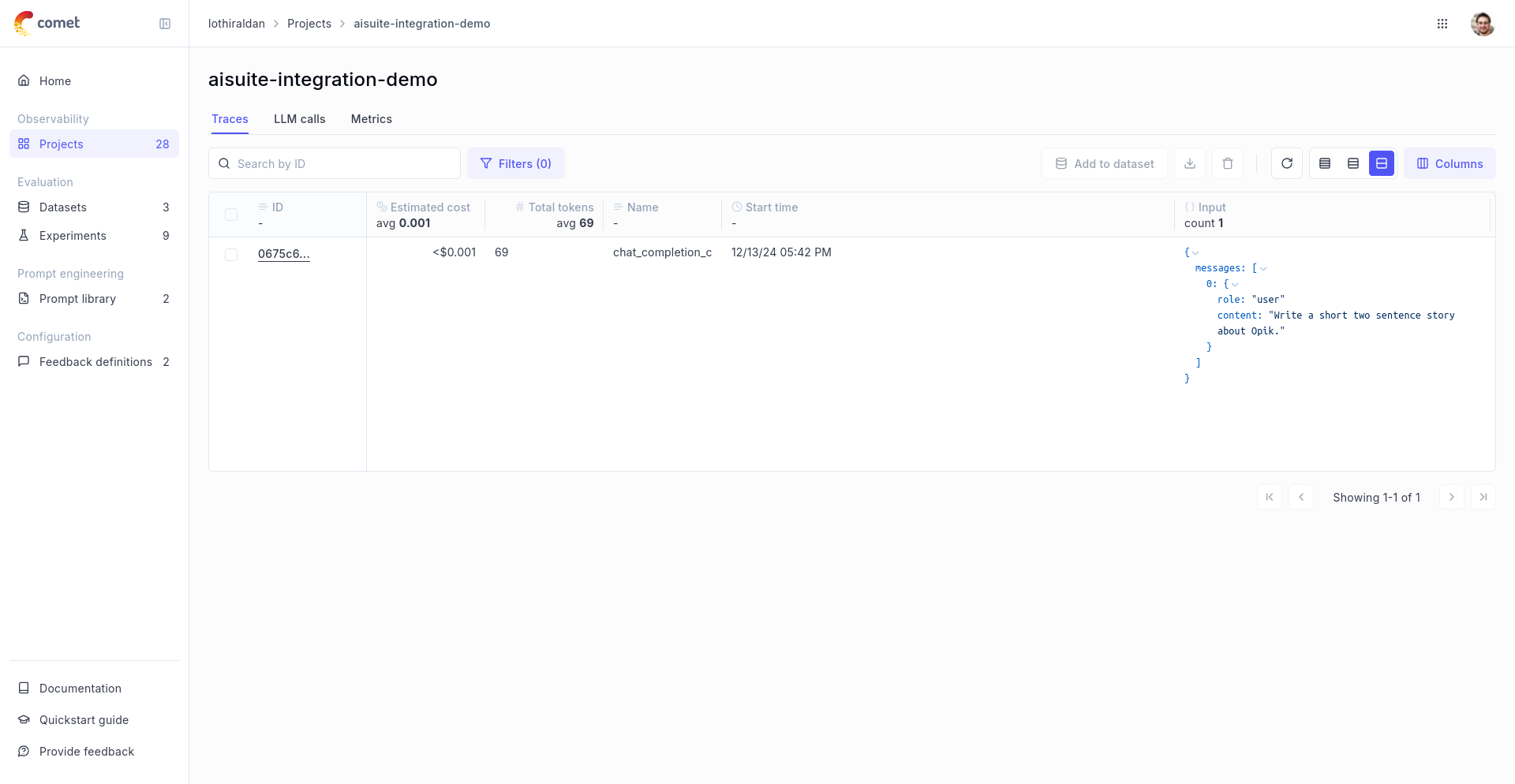This screenshot has width=1515, height=784.
Task: Select the compact row height view
Action: pos(1325,163)
